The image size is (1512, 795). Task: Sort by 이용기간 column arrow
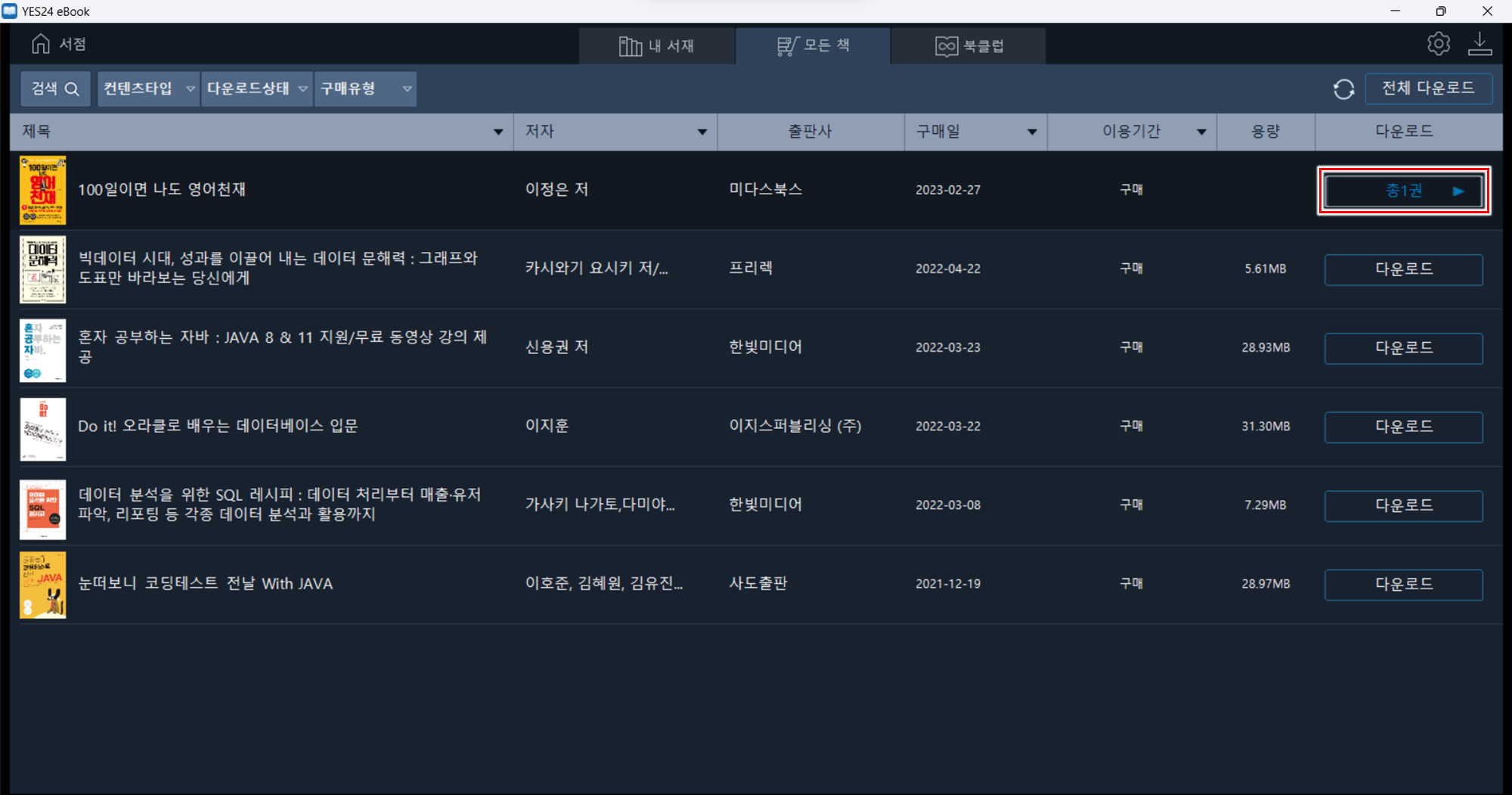click(1201, 132)
